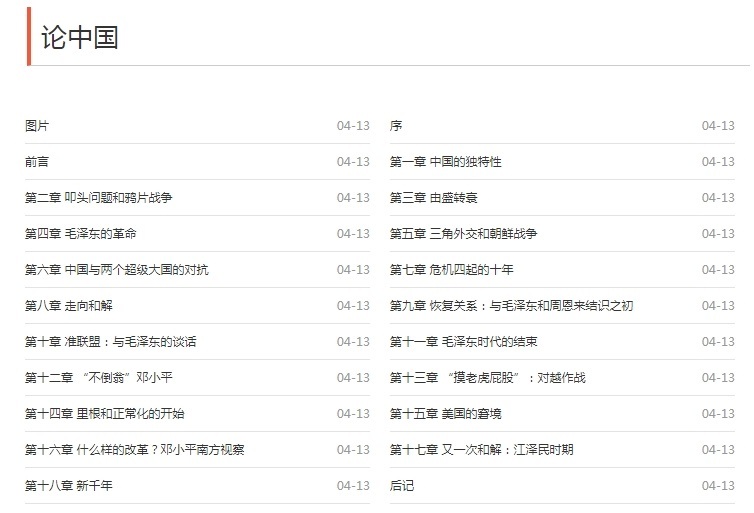The height and width of the screenshot is (513, 754).
Task: Open 第一章 中国的独特性
Action: point(445,162)
